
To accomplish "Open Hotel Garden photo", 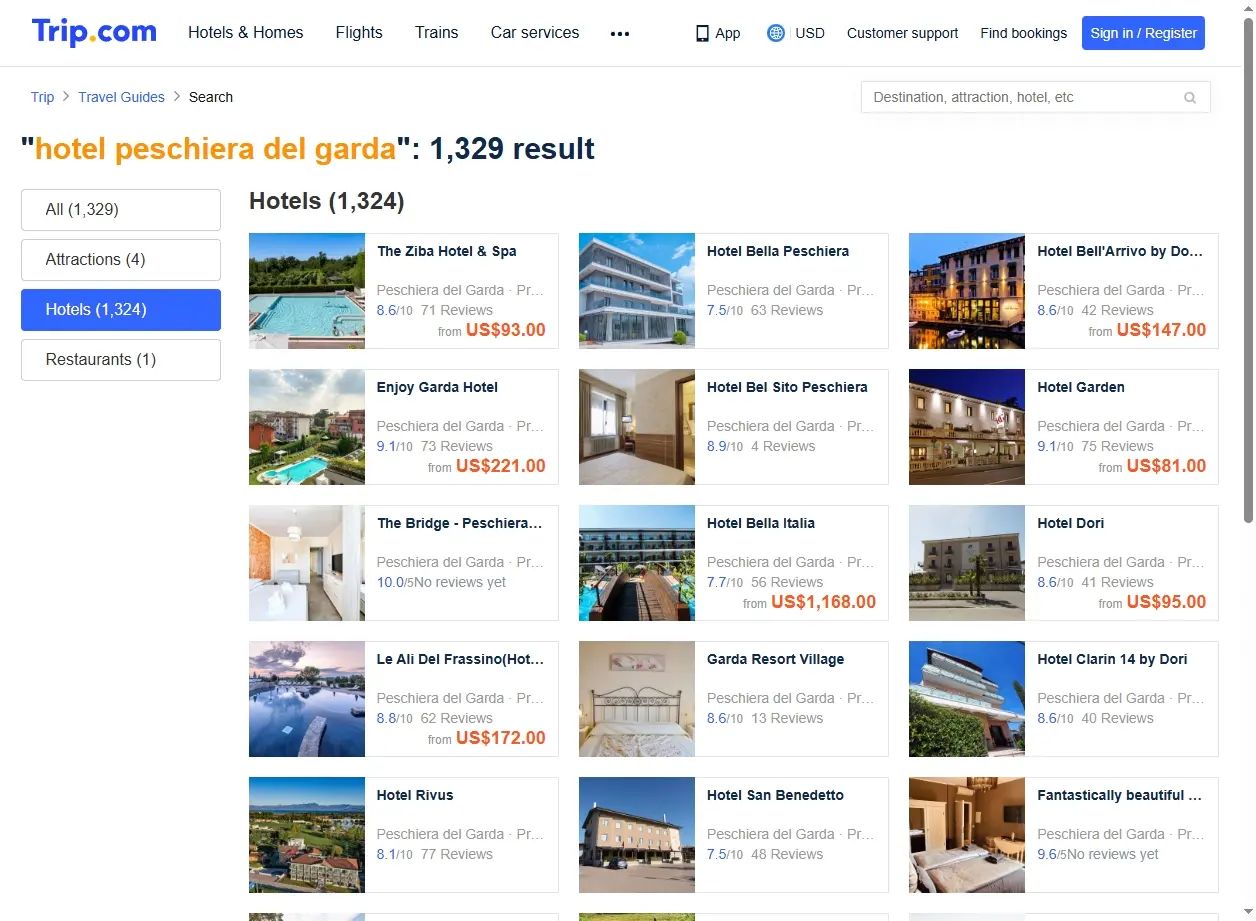I will pyautogui.click(x=967, y=427).
